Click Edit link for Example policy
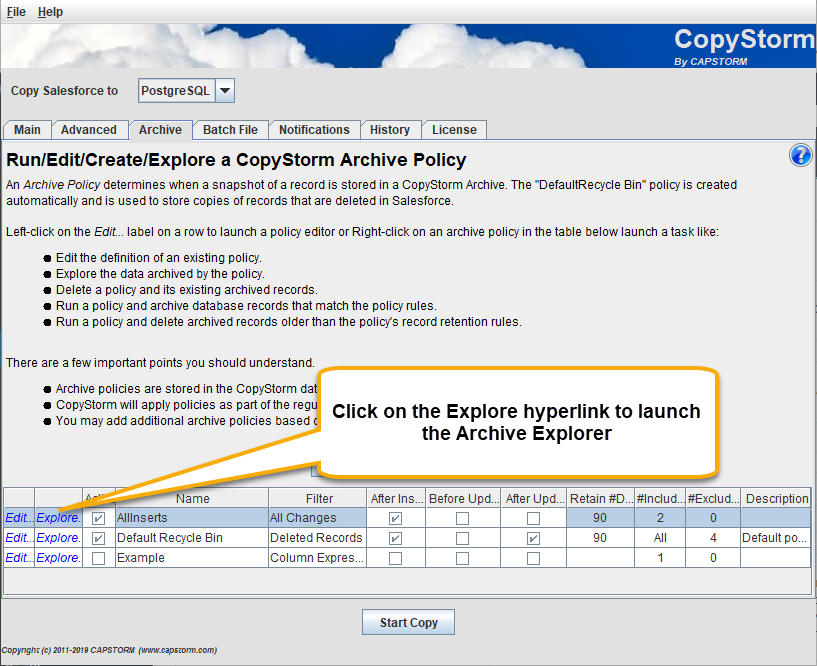817x666 pixels. pyautogui.click(x=19, y=558)
